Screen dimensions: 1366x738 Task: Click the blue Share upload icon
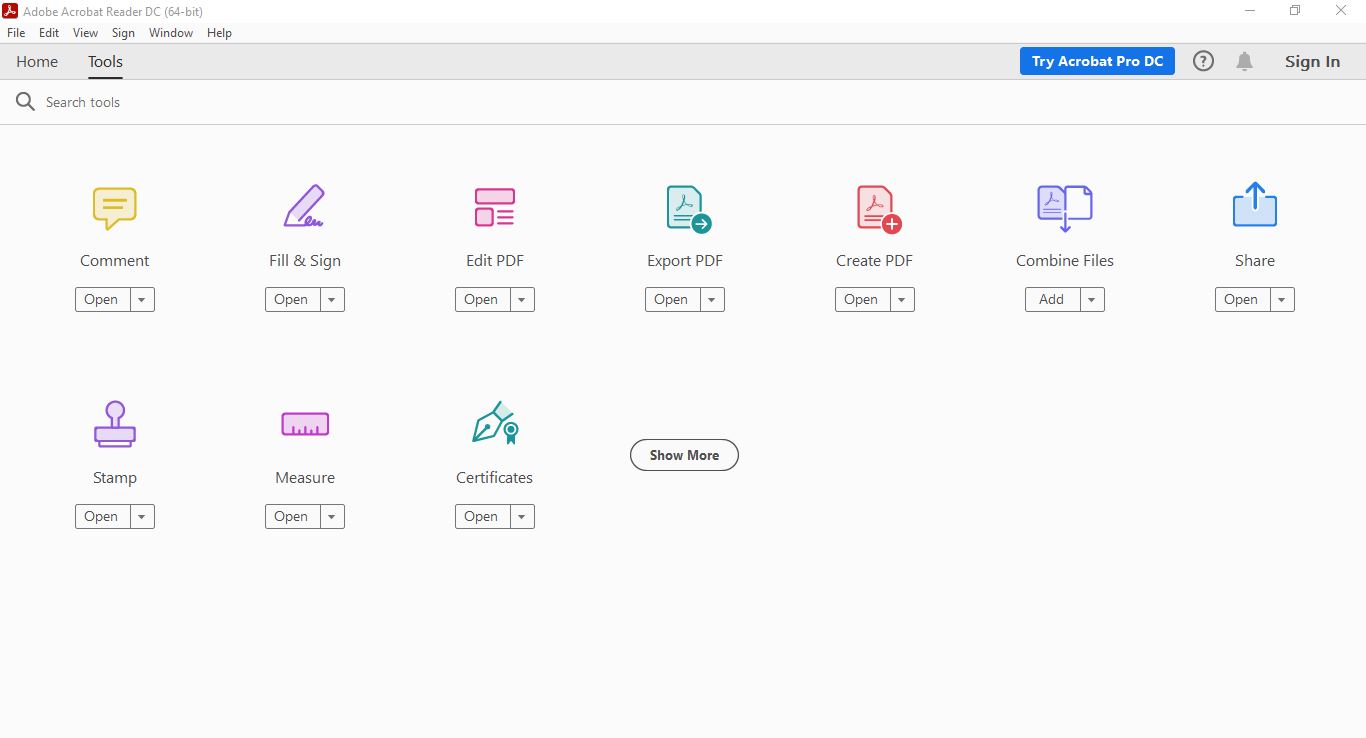tap(1255, 204)
